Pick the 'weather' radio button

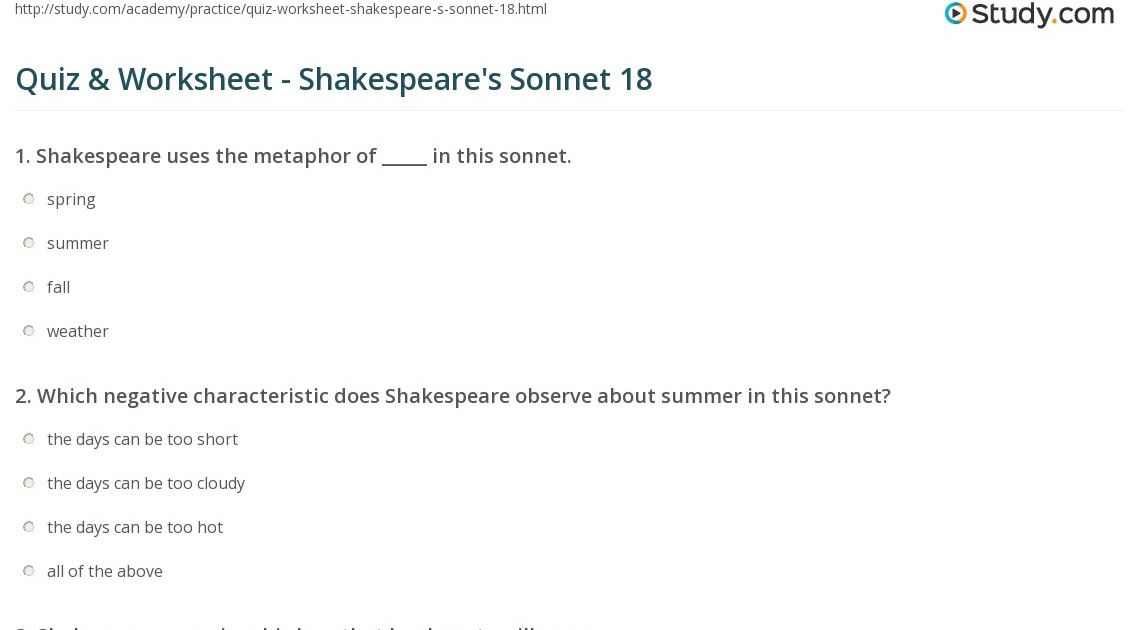[x=29, y=331]
